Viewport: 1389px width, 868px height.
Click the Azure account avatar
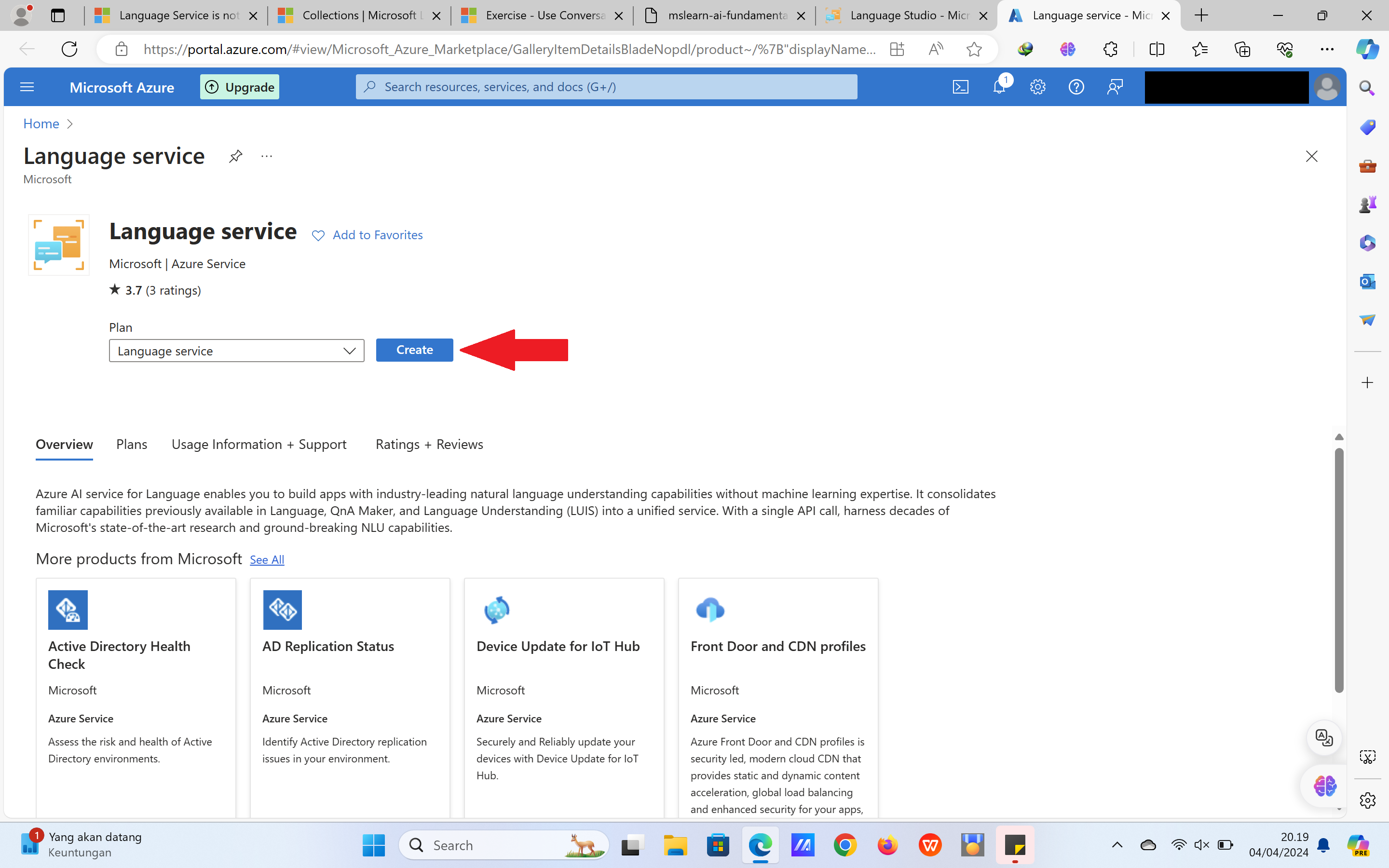[1326, 87]
